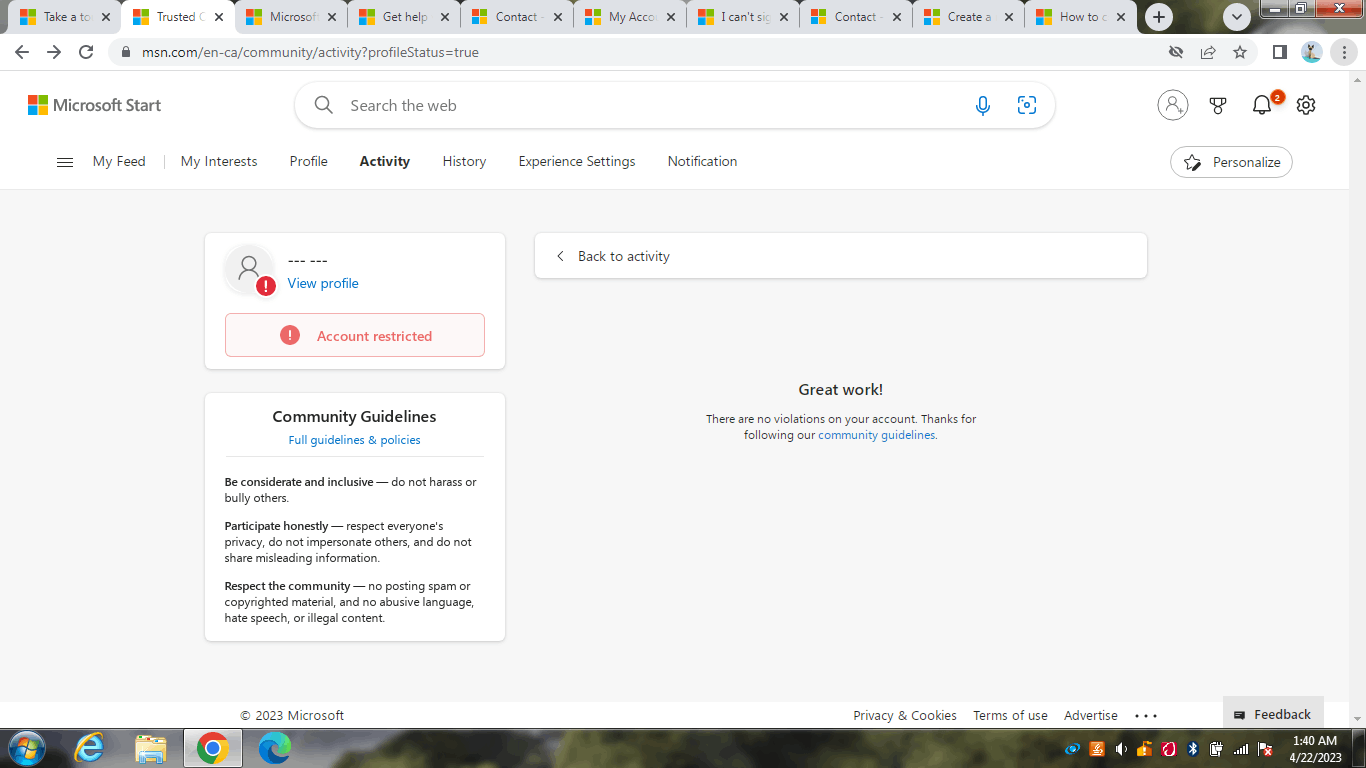1366x768 pixels.
Task: Click the profile avatar with warning badge
Action: tap(249, 270)
